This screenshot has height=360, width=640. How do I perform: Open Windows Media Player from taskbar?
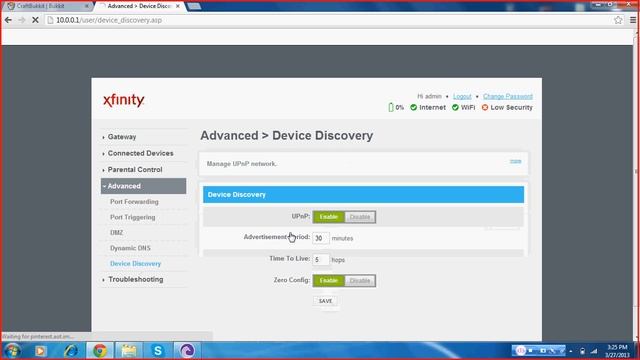[40, 351]
